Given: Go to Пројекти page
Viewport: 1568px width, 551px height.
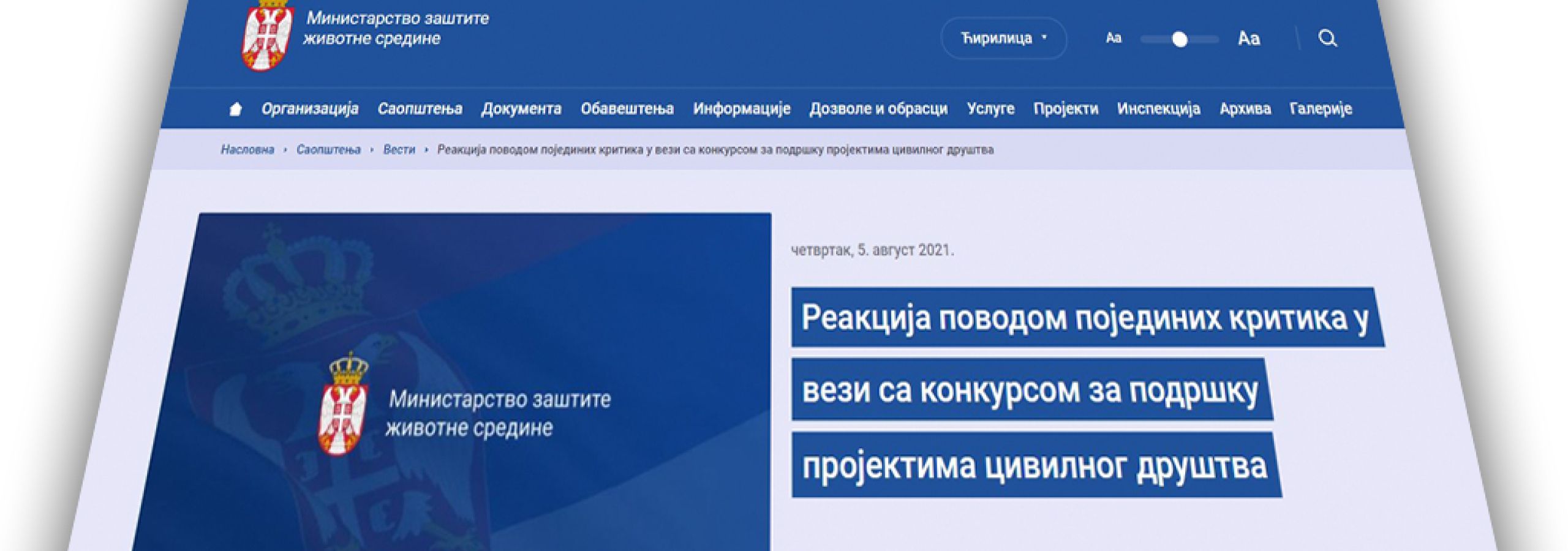Looking at the screenshot, I should coord(1066,109).
